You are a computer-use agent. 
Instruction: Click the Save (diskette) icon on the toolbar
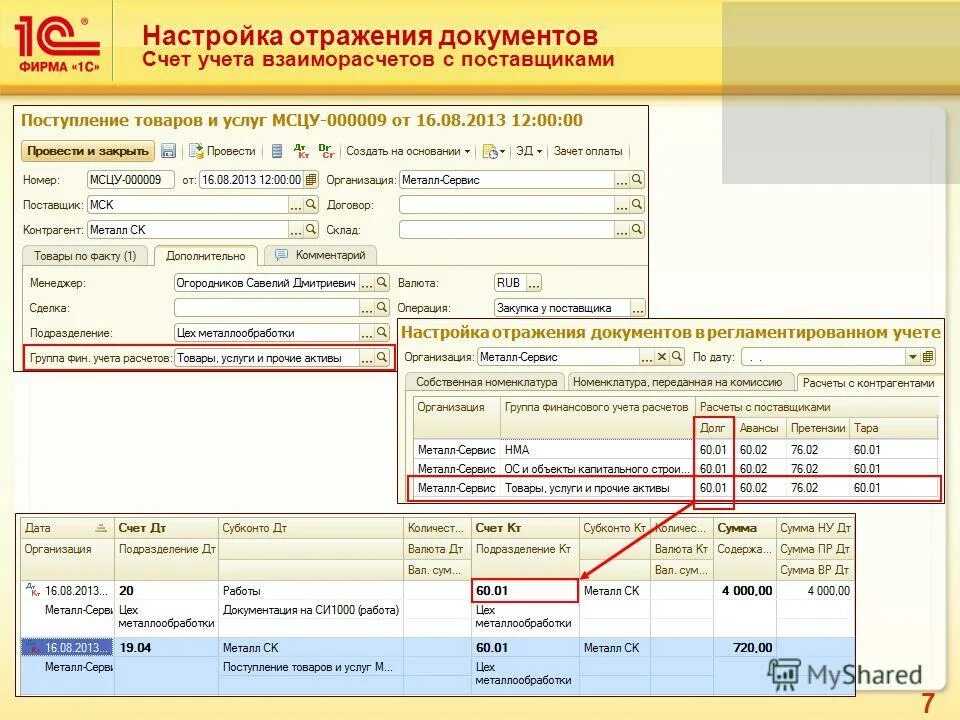170,152
